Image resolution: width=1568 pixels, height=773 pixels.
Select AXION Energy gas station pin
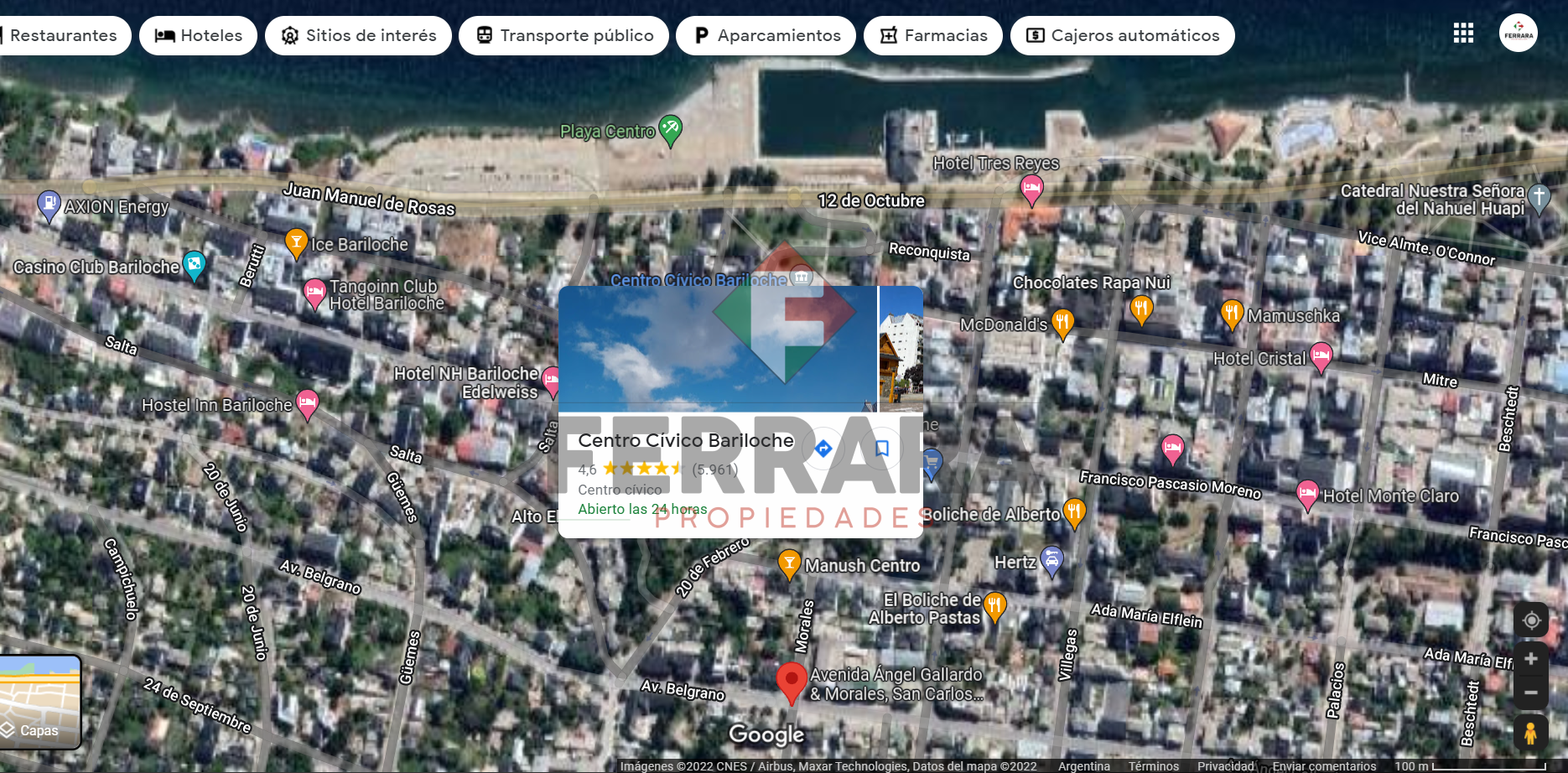(49, 205)
